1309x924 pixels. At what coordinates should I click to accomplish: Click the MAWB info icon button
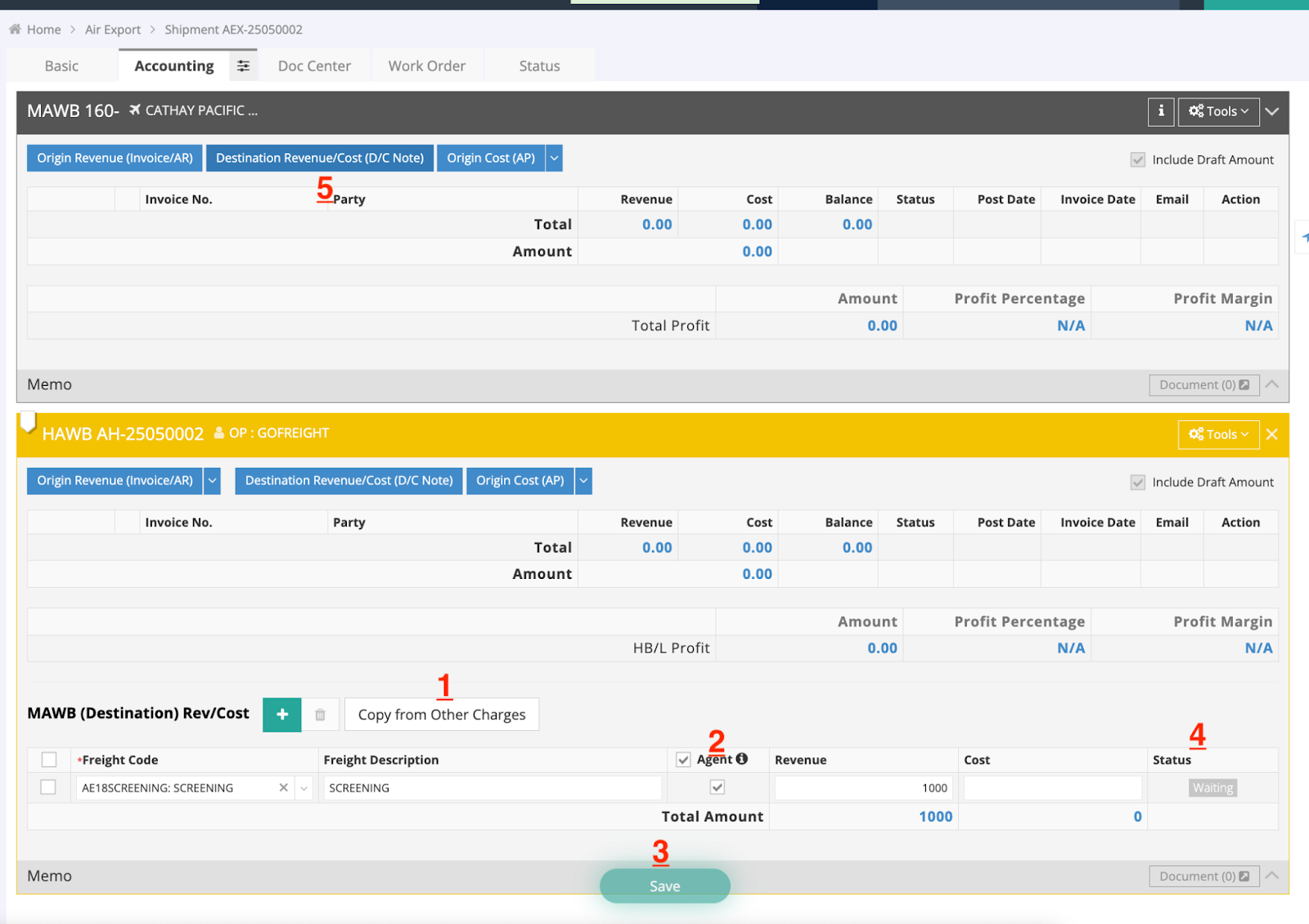point(1160,111)
